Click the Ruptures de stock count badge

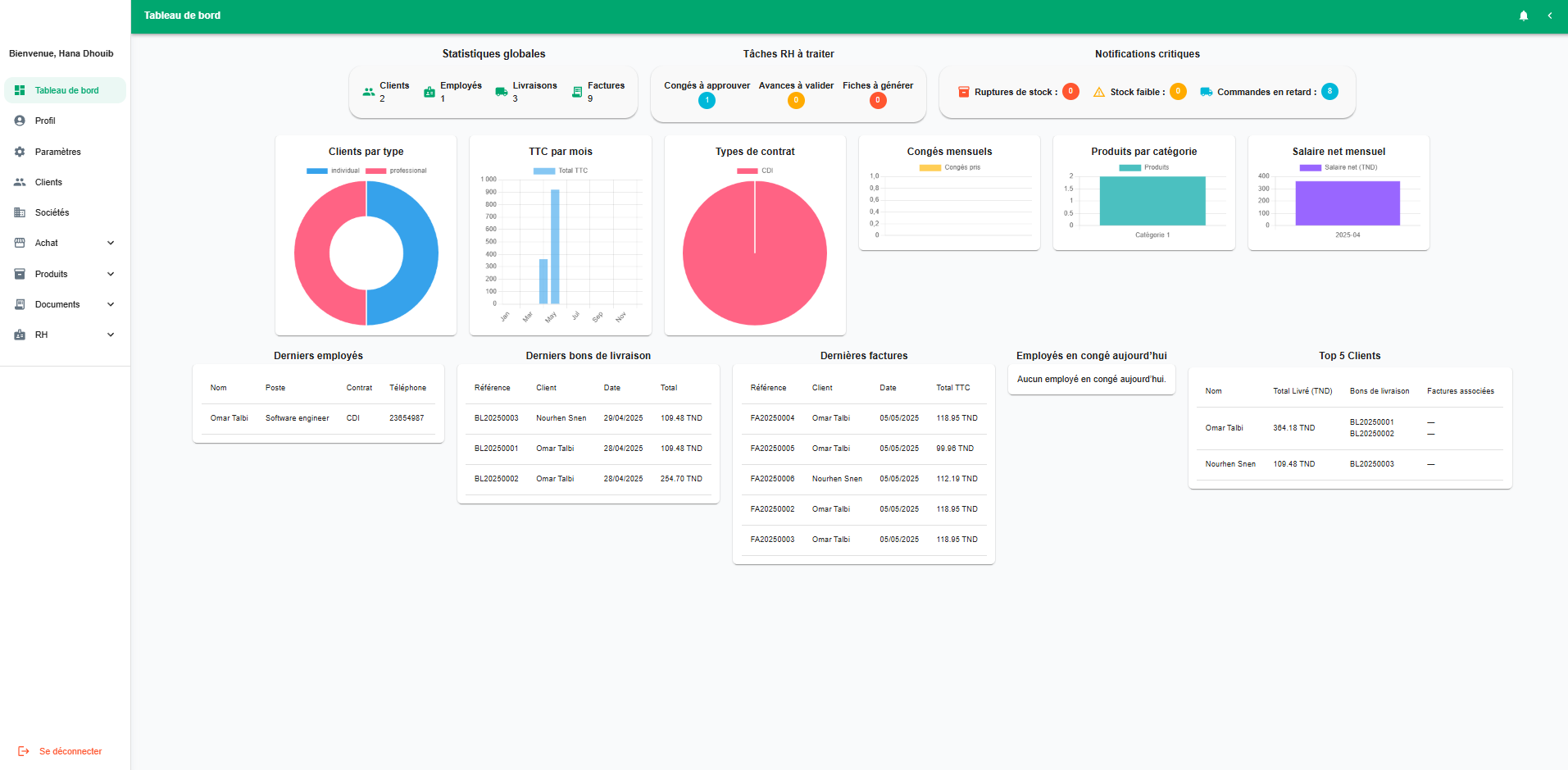point(1070,92)
